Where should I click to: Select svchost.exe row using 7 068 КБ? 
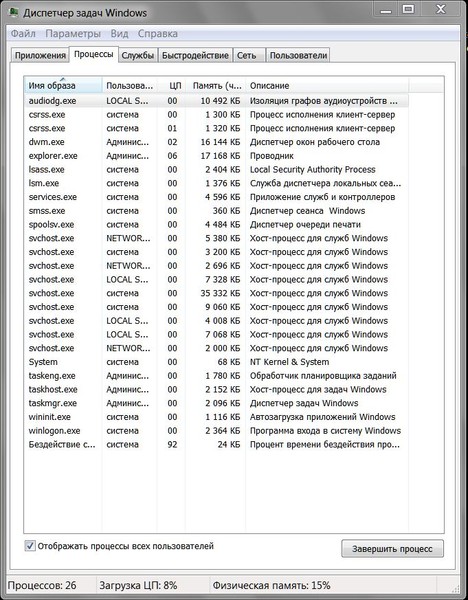(x=216, y=334)
